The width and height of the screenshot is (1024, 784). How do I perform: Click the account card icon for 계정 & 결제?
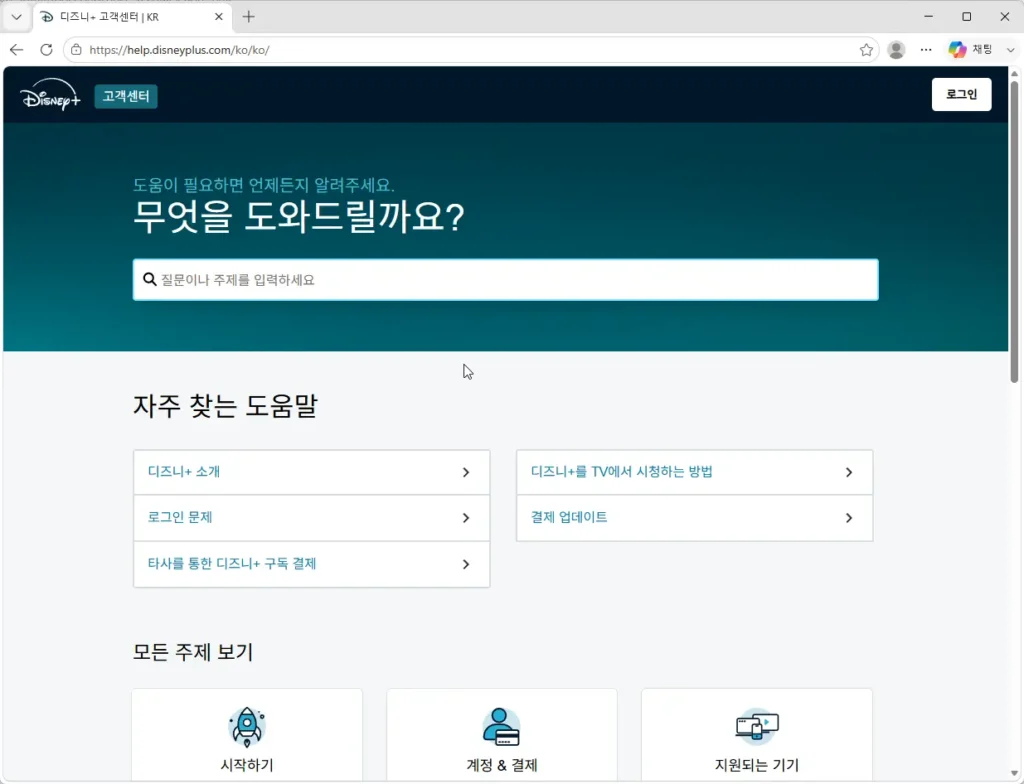point(501,727)
